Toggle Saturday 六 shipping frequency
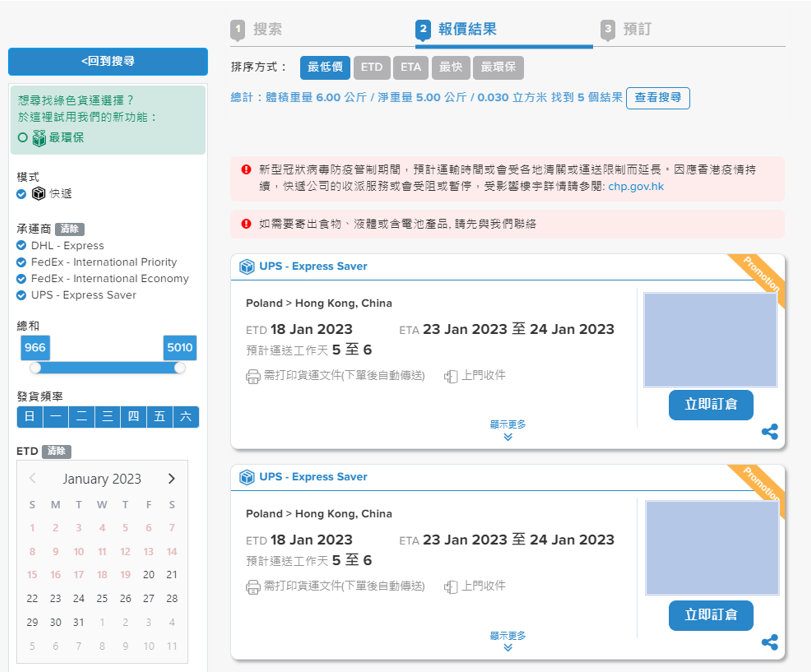The image size is (811, 672). [186, 416]
